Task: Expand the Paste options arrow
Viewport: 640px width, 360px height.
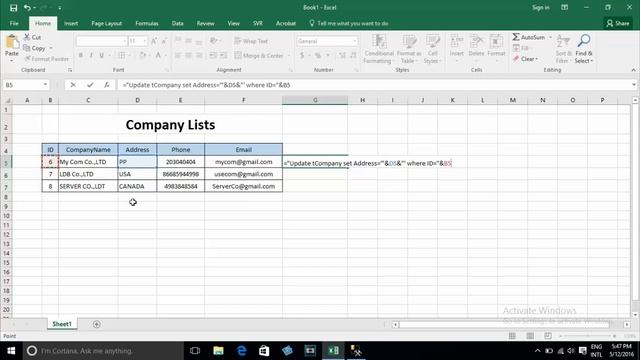Action: point(12,60)
